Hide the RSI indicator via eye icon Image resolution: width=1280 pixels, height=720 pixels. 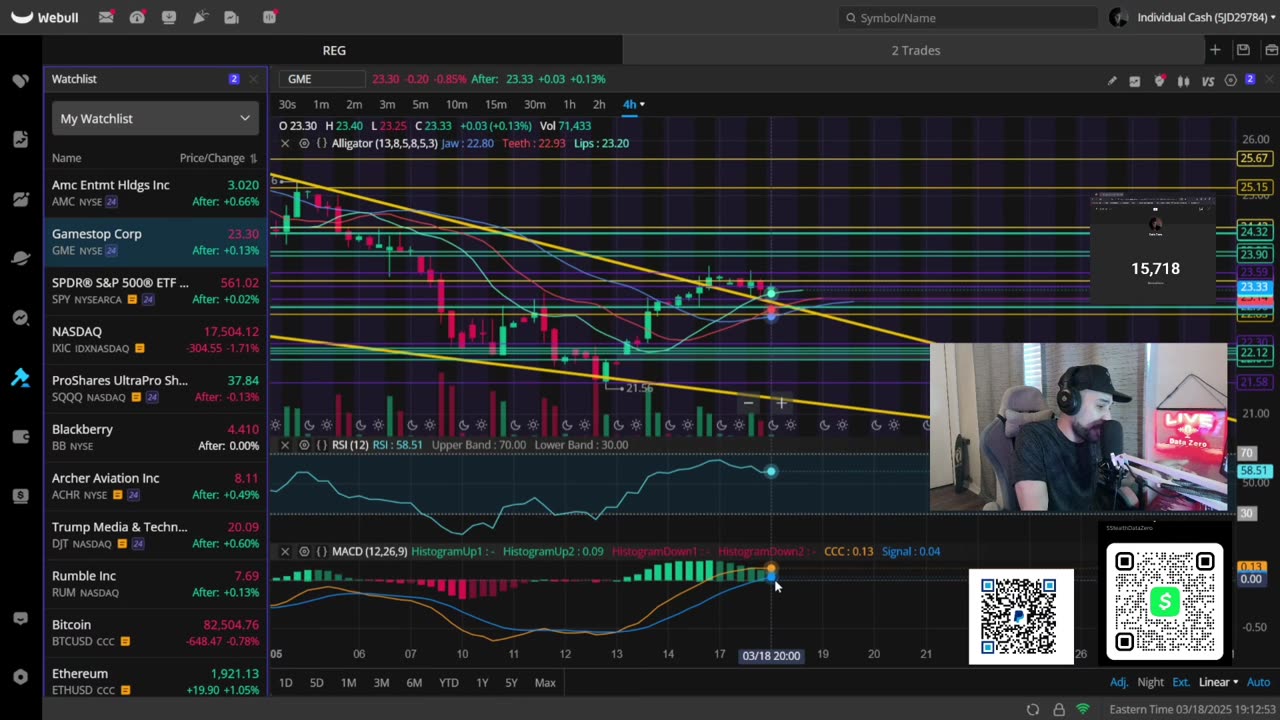tap(304, 445)
